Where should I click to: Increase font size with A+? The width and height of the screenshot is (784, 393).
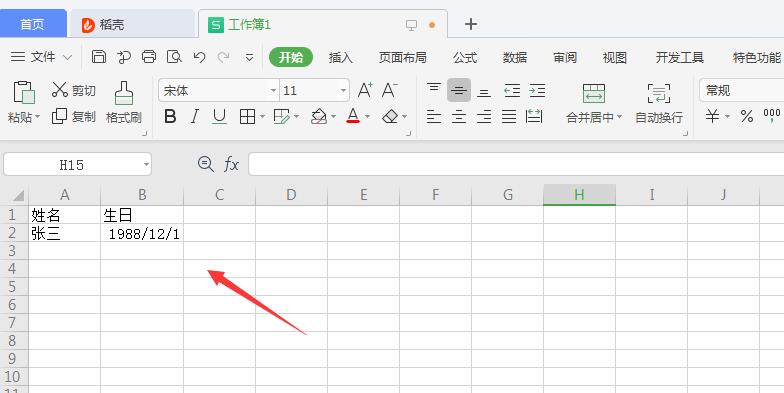[365, 90]
